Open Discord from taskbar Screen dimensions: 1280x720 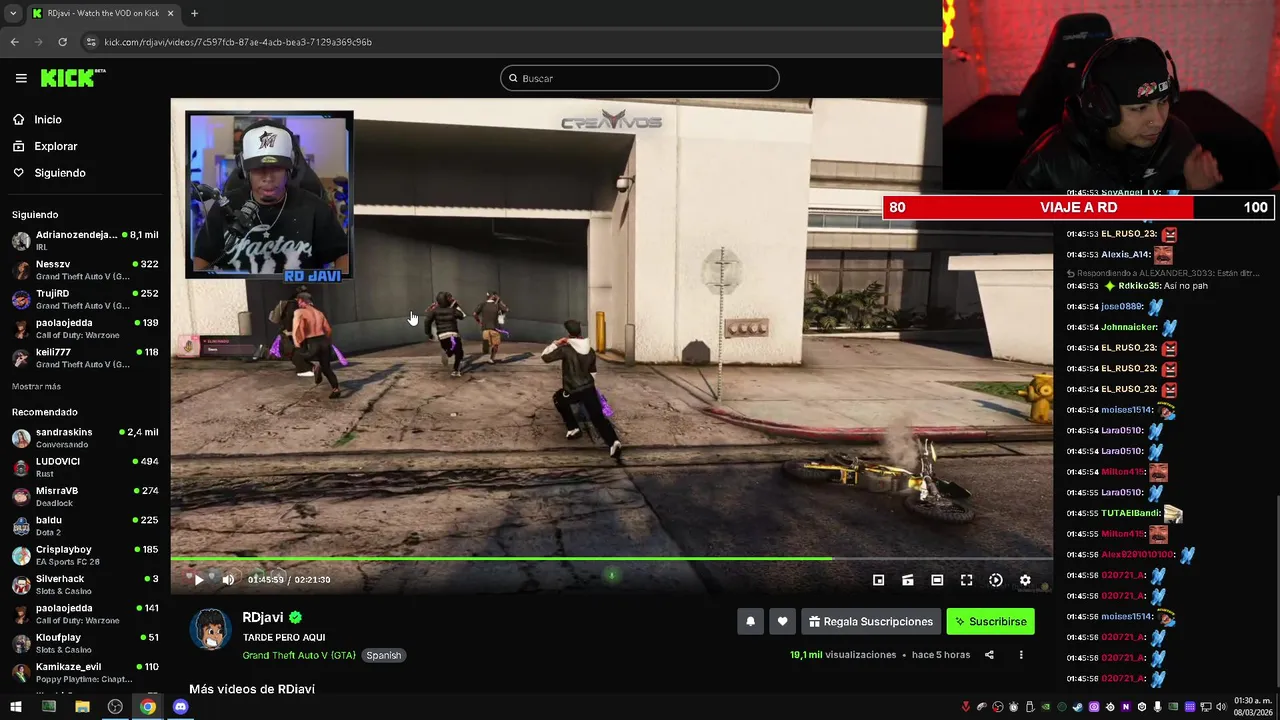tap(181, 707)
